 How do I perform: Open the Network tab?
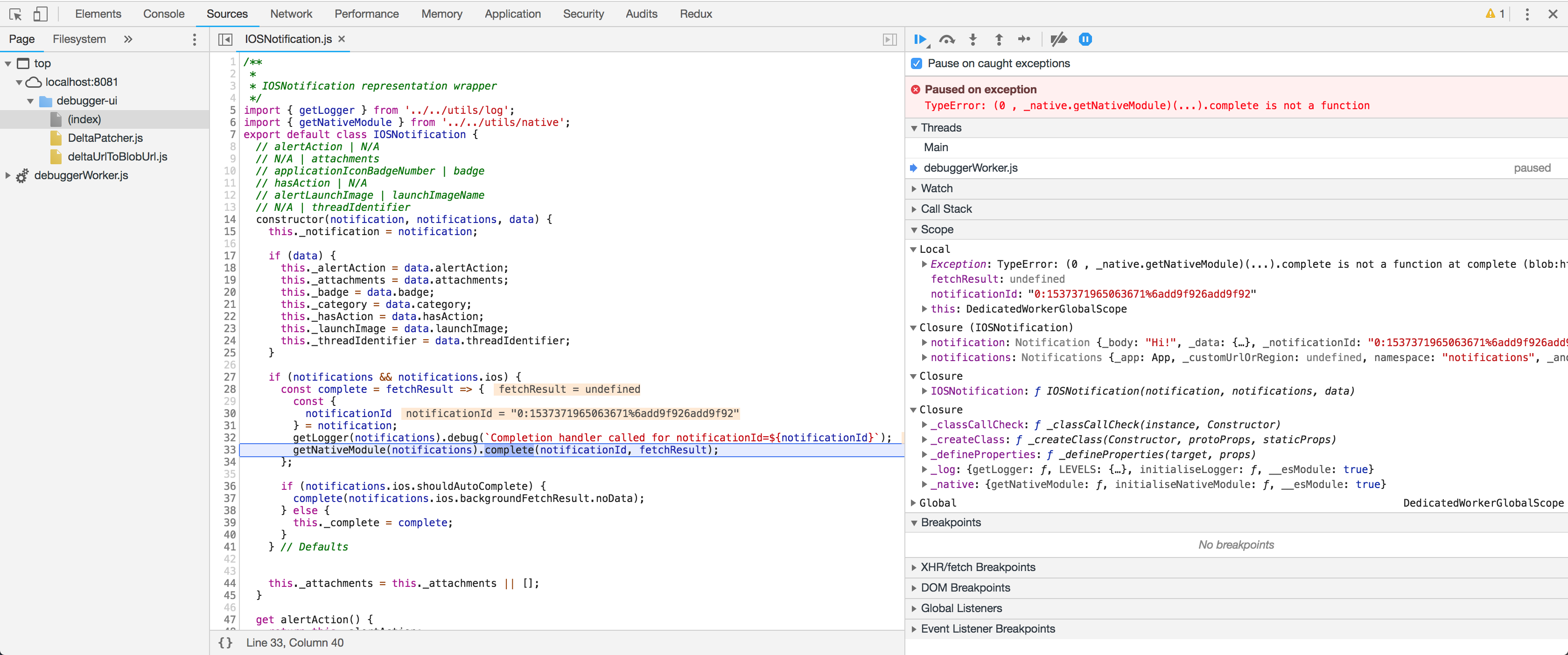point(291,14)
